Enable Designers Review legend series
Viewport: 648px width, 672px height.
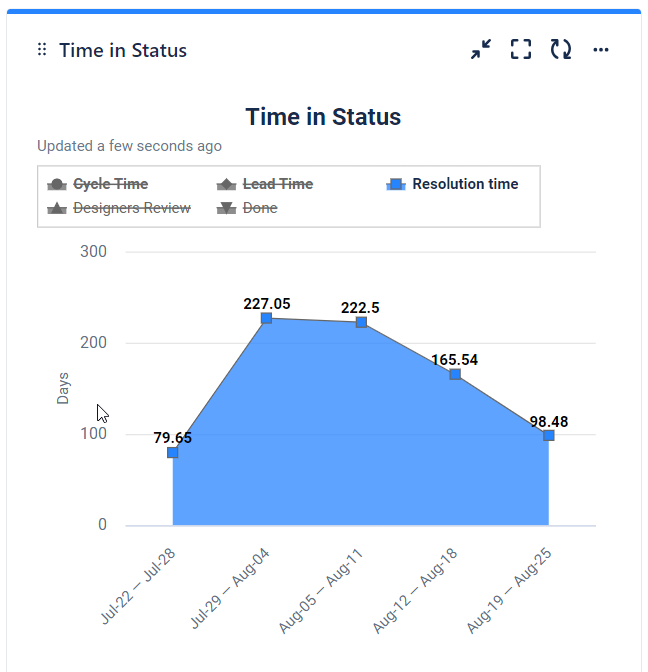click(x=131, y=208)
